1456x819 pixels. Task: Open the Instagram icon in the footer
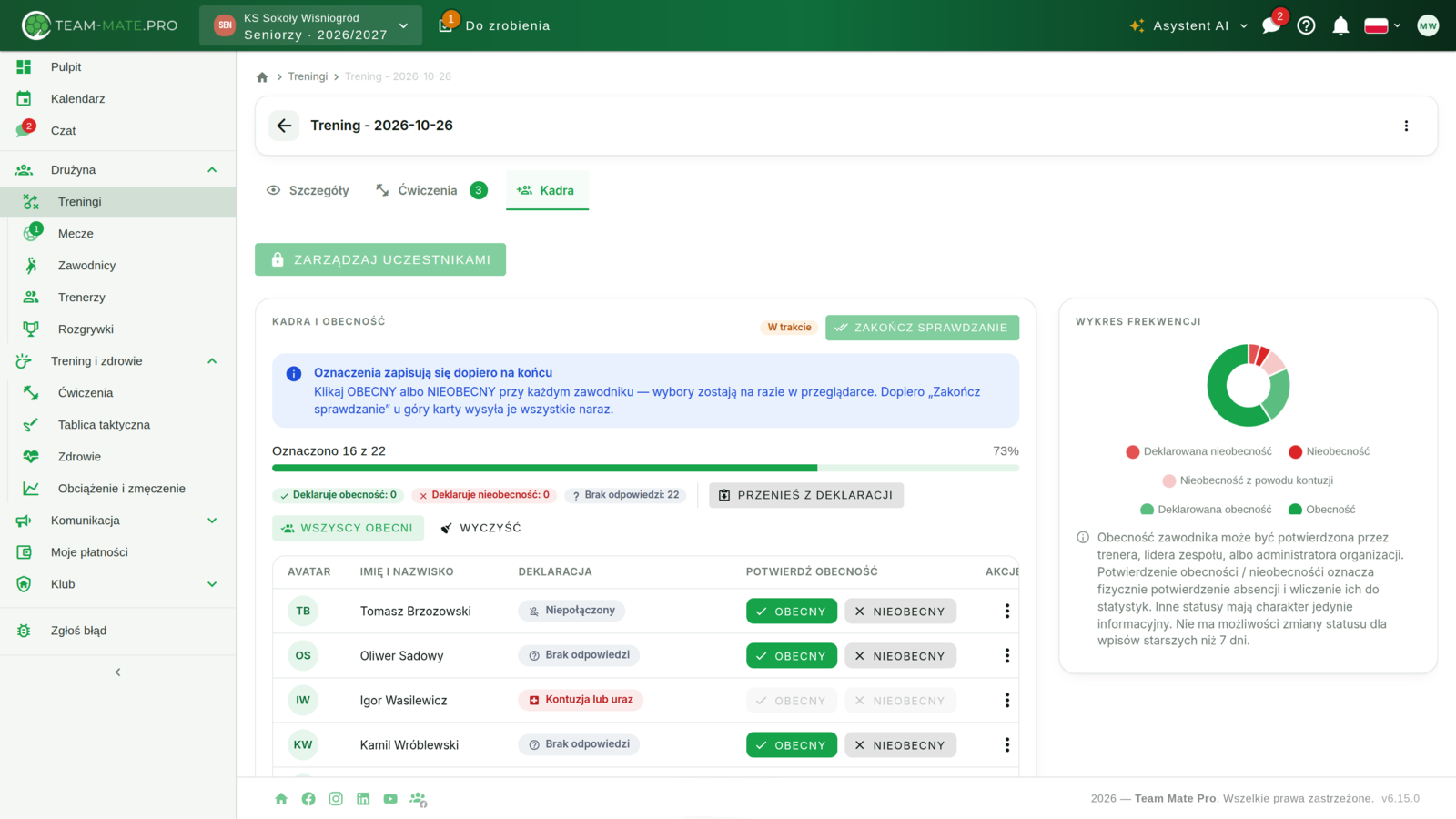pyautogui.click(x=336, y=799)
